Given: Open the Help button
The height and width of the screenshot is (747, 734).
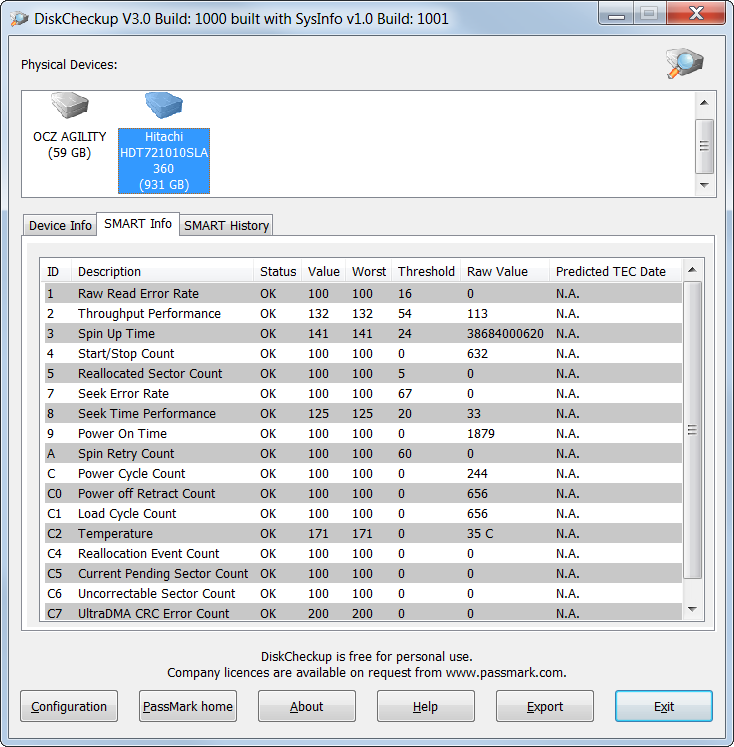Looking at the screenshot, I should tap(426, 706).
